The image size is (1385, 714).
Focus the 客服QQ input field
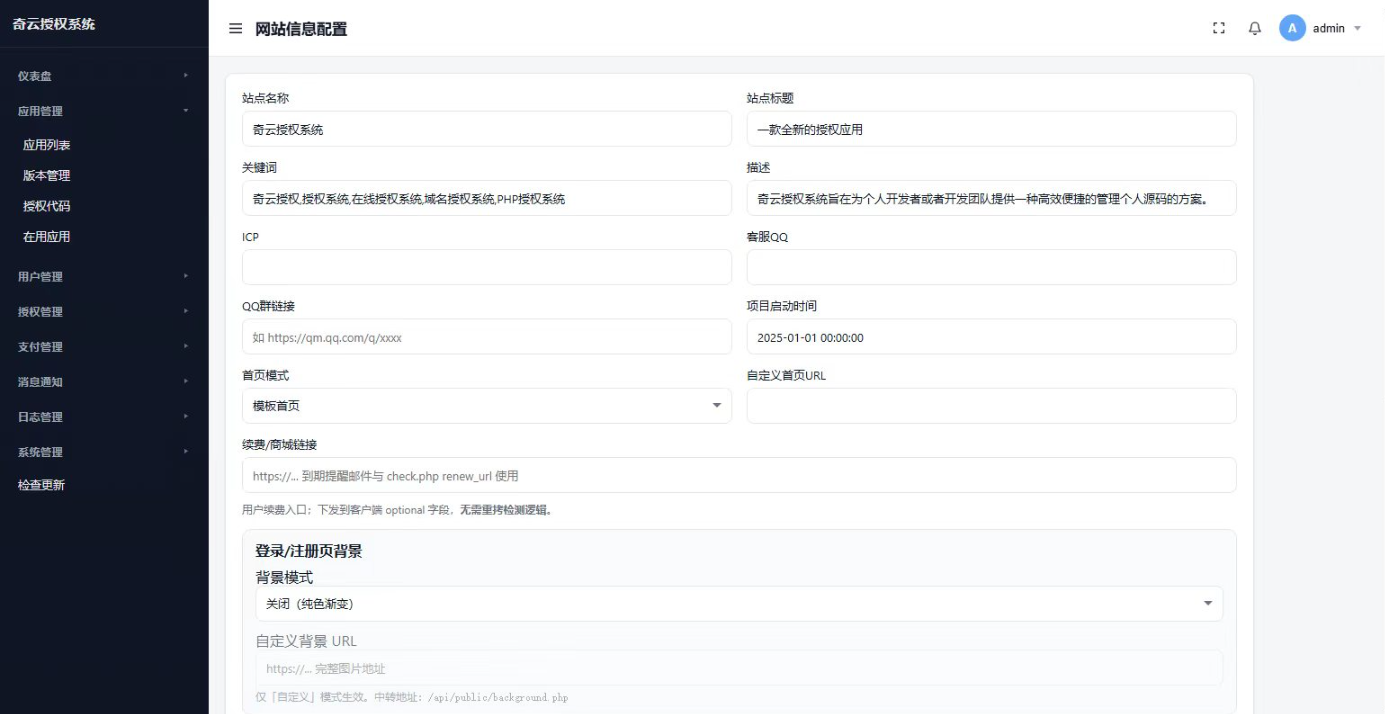(x=991, y=267)
